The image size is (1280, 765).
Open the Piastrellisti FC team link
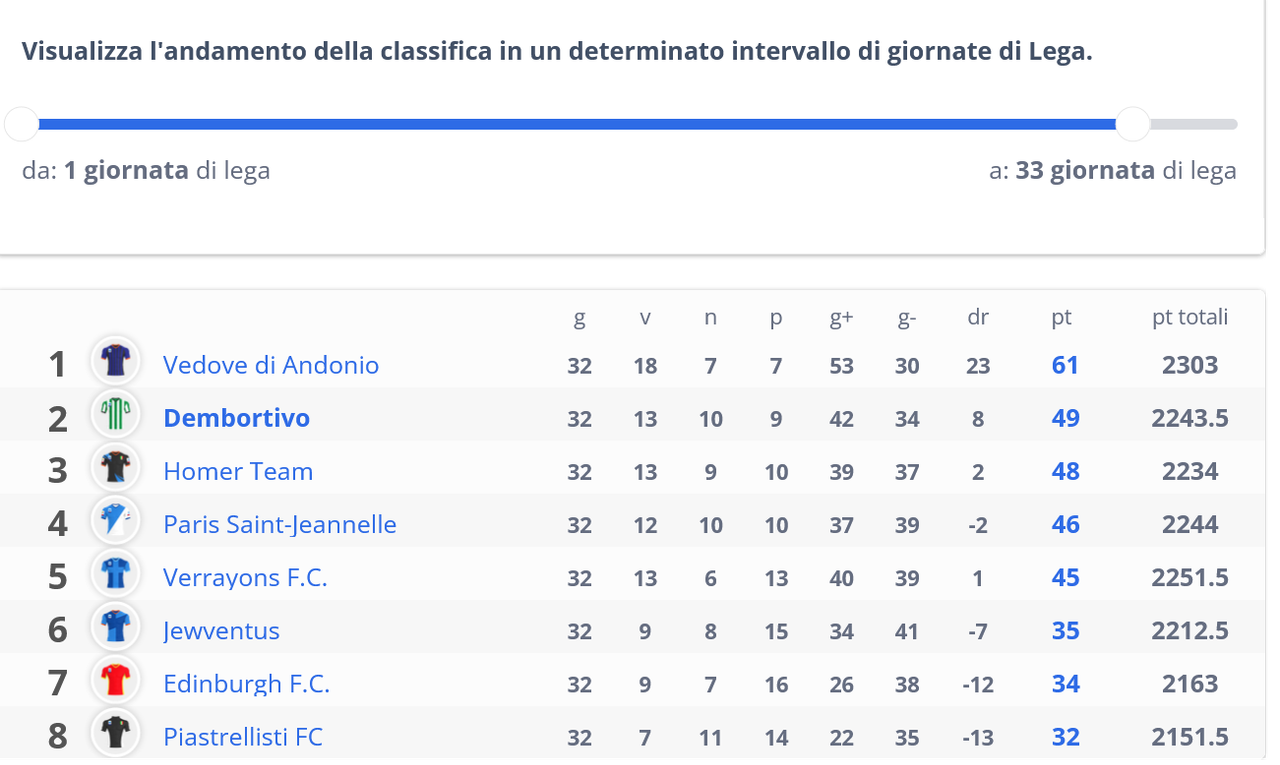(x=243, y=736)
